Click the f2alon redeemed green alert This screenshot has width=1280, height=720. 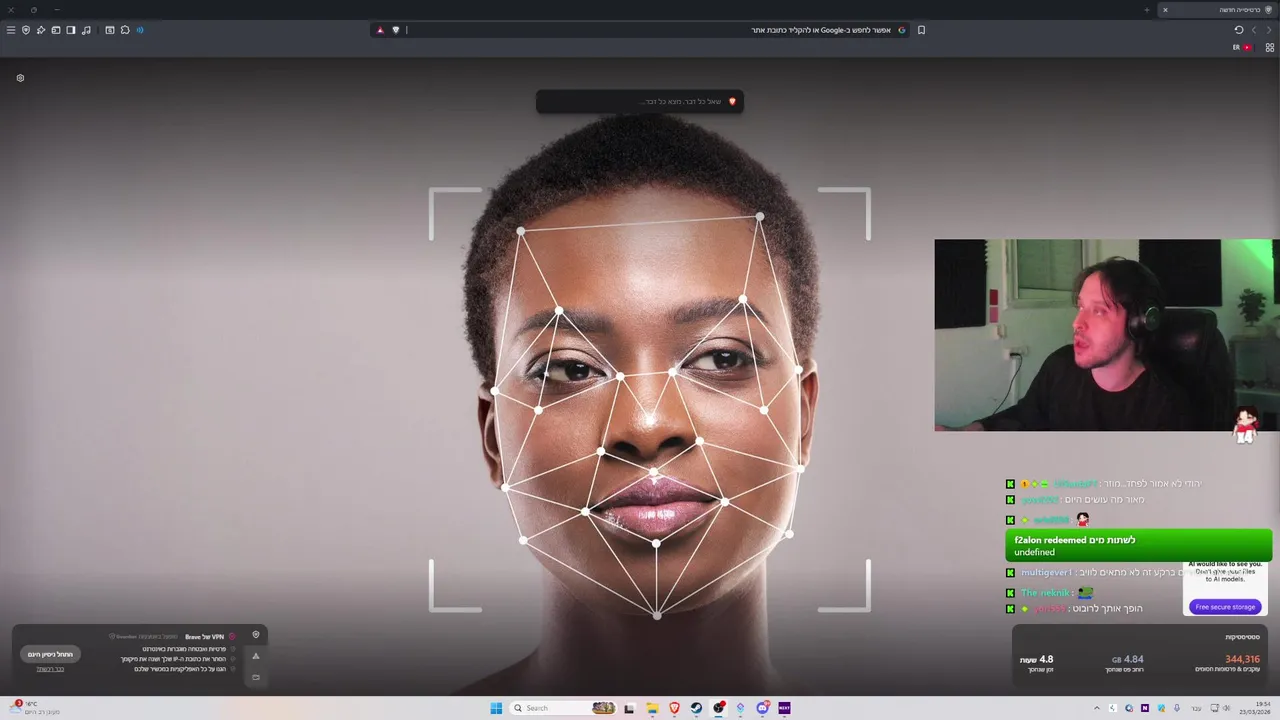pos(1138,545)
